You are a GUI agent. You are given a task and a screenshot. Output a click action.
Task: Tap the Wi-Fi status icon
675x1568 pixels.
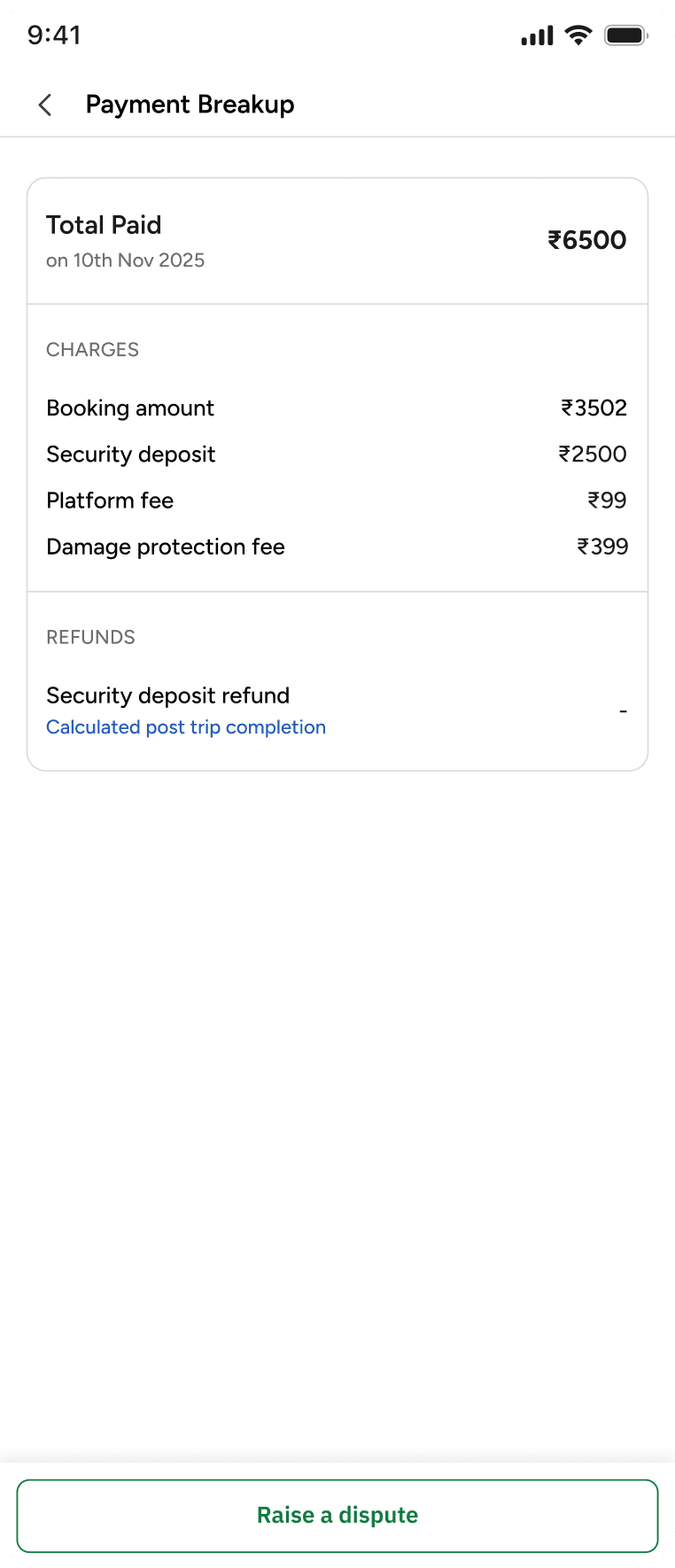point(578,35)
